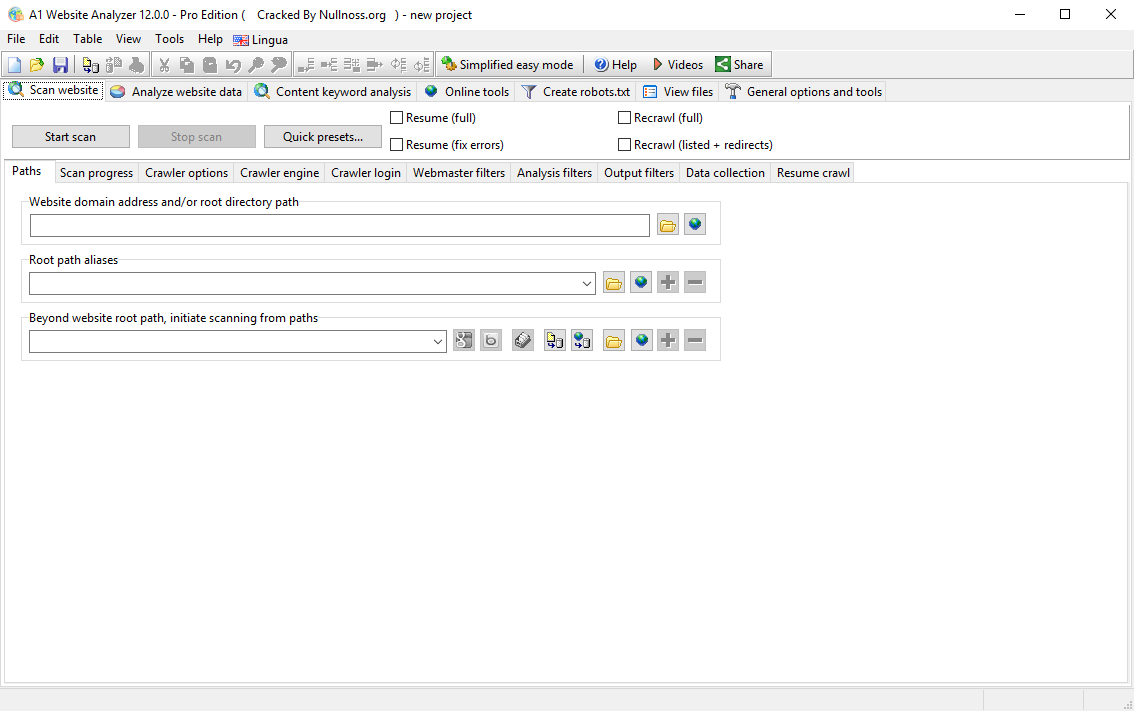Open a project with the folder toolbar icon
The height and width of the screenshot is (711, 1134).
tap(37, 65)
